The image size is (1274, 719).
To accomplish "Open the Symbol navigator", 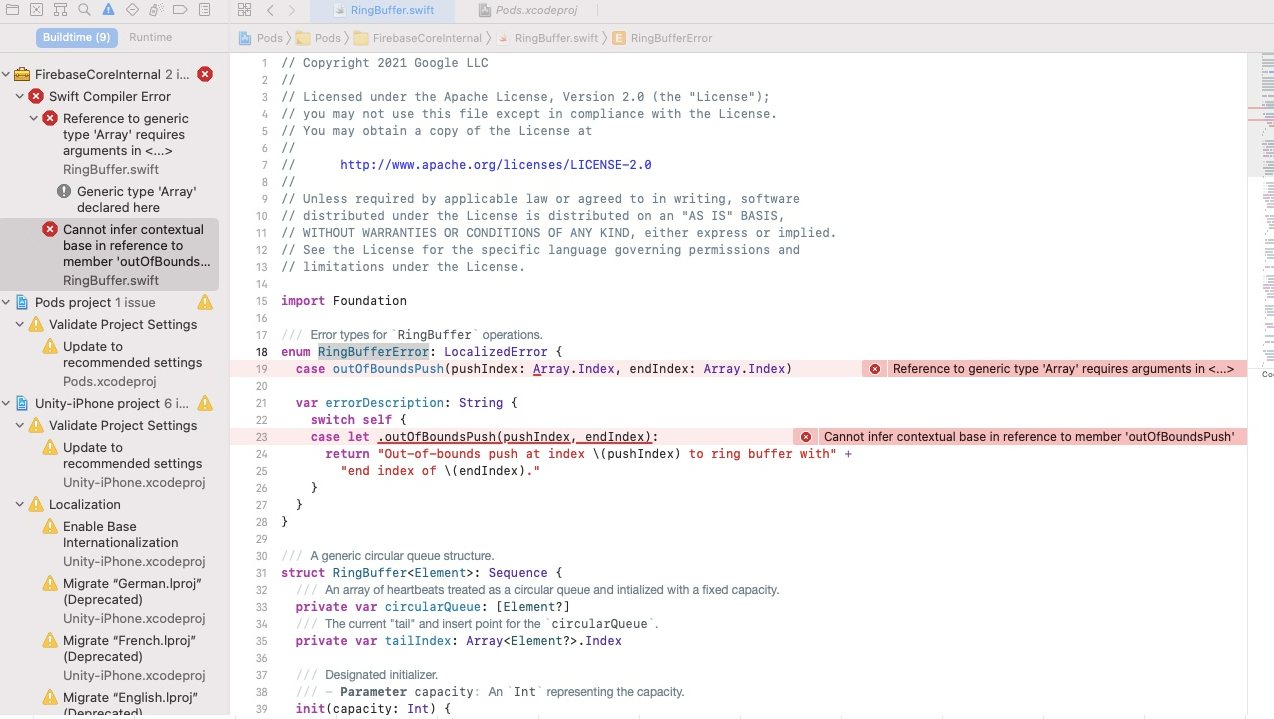I will coord(60,9).
